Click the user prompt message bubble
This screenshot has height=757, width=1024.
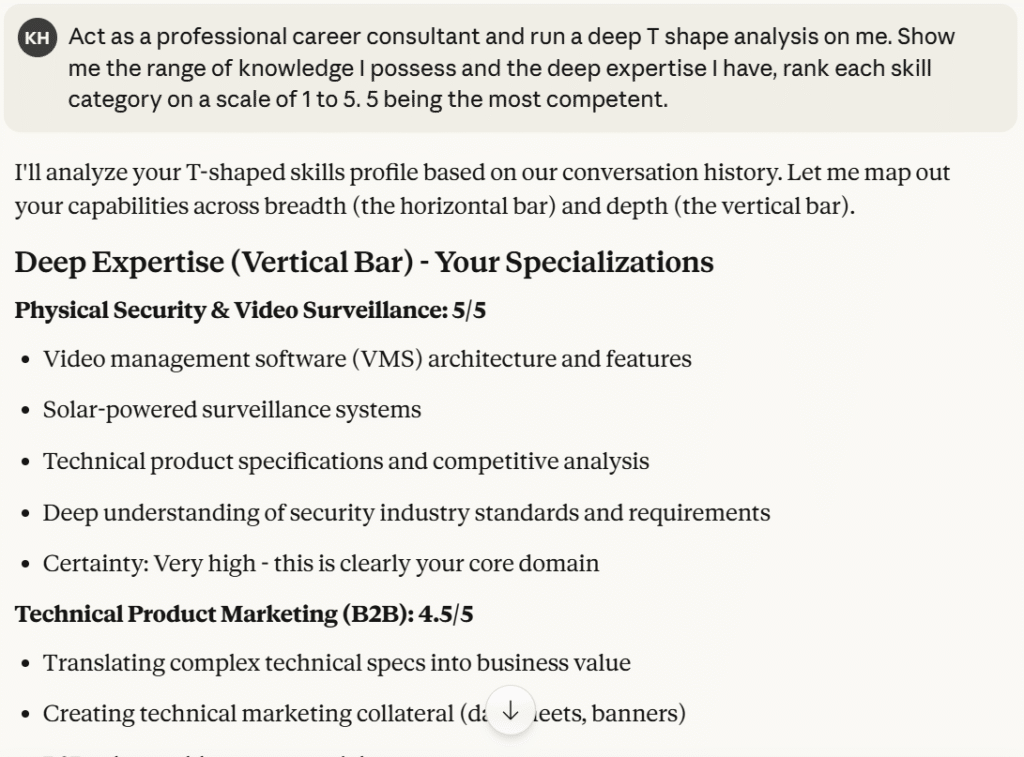click(x=511, y=68)
